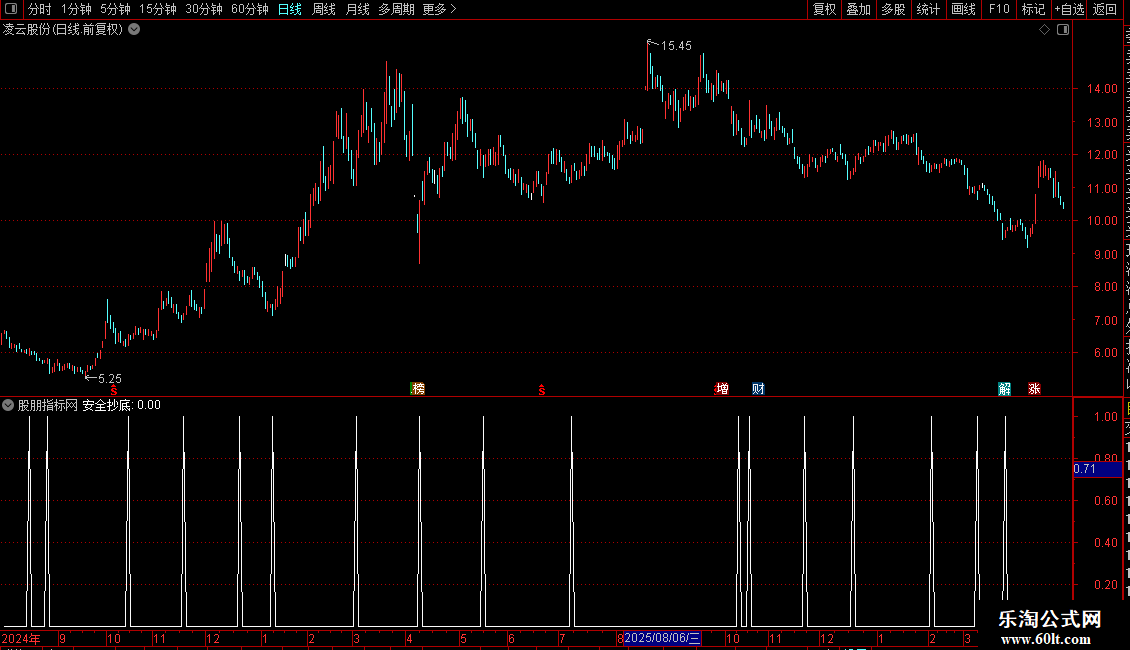Open the 财 financial marker on chart
This screenshot has width=1130, height=650.
(758, 388)
